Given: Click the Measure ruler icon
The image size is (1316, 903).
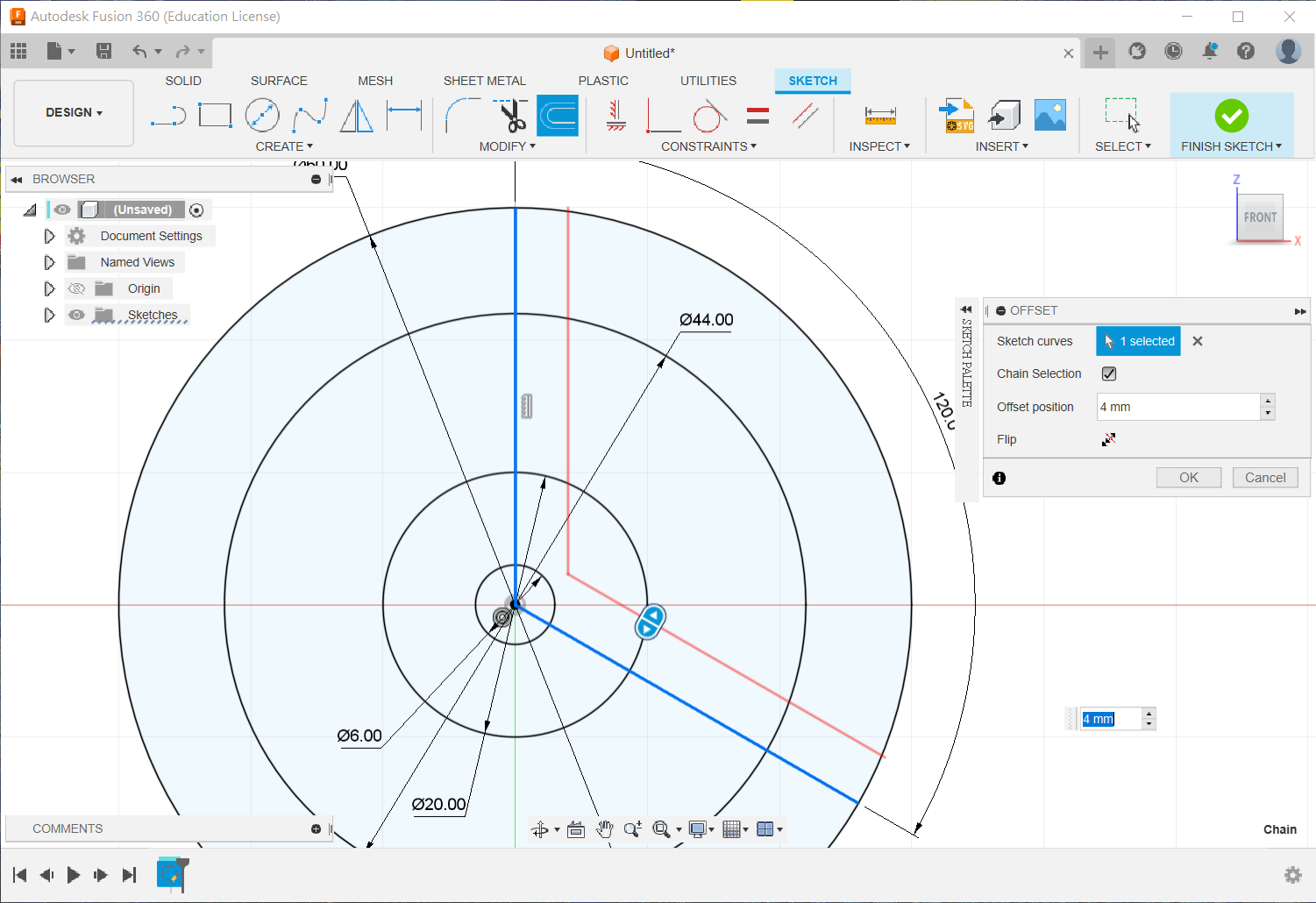Looking at the screenshot, I should pyautogui.click(x=879, y=116).
